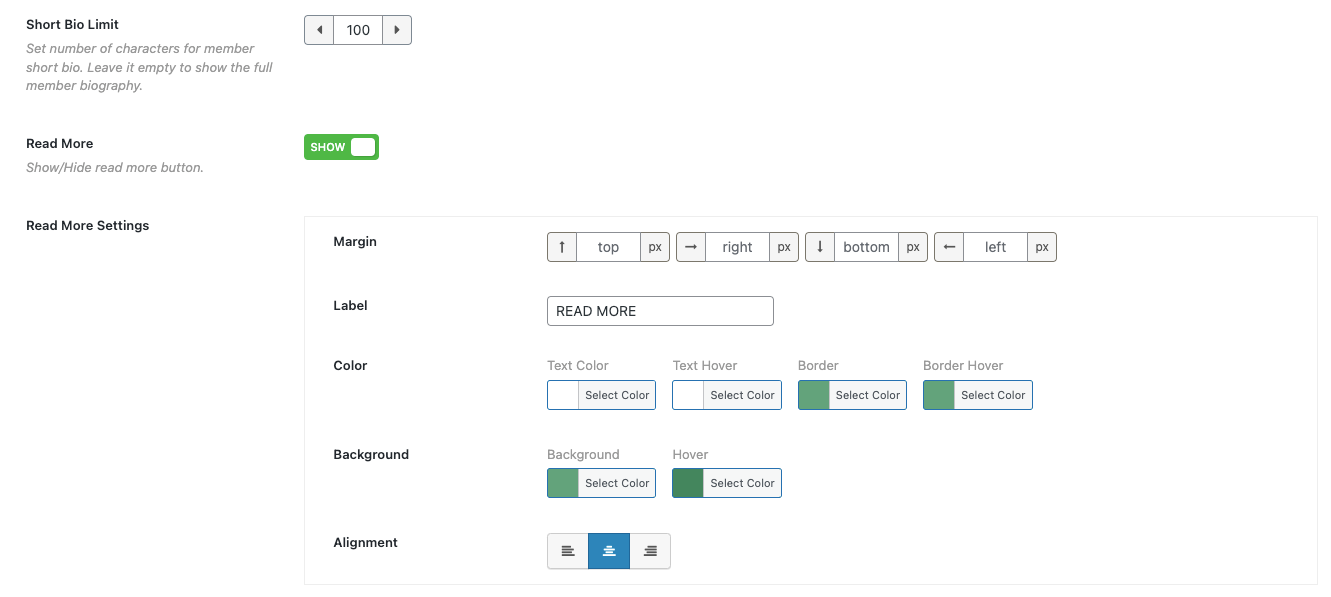
Task: Click the Border green color swatch
Action: [814, 395]
